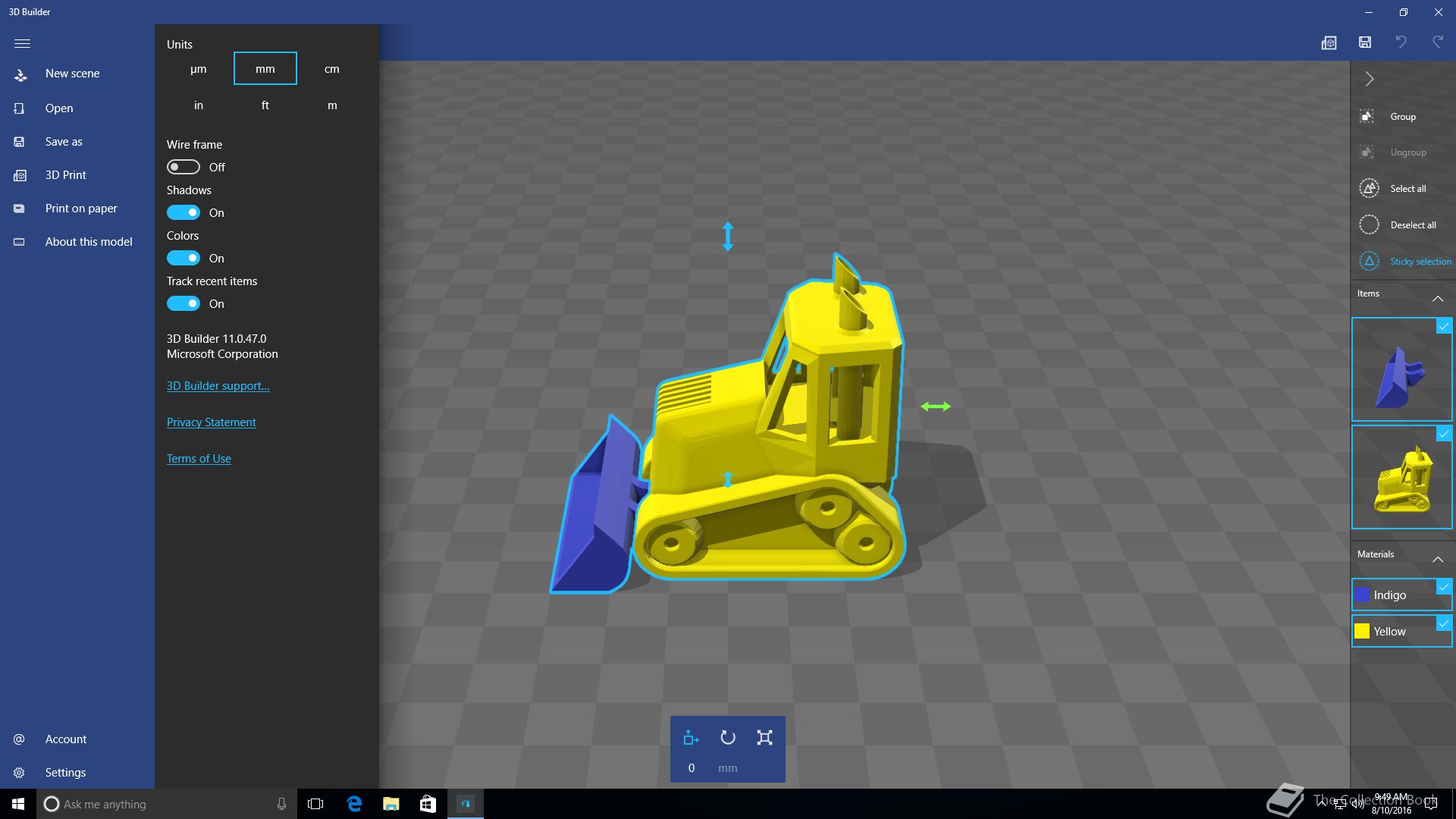Select the µm unit
This screenshot has width=1456, height=819.
(199, 68)
